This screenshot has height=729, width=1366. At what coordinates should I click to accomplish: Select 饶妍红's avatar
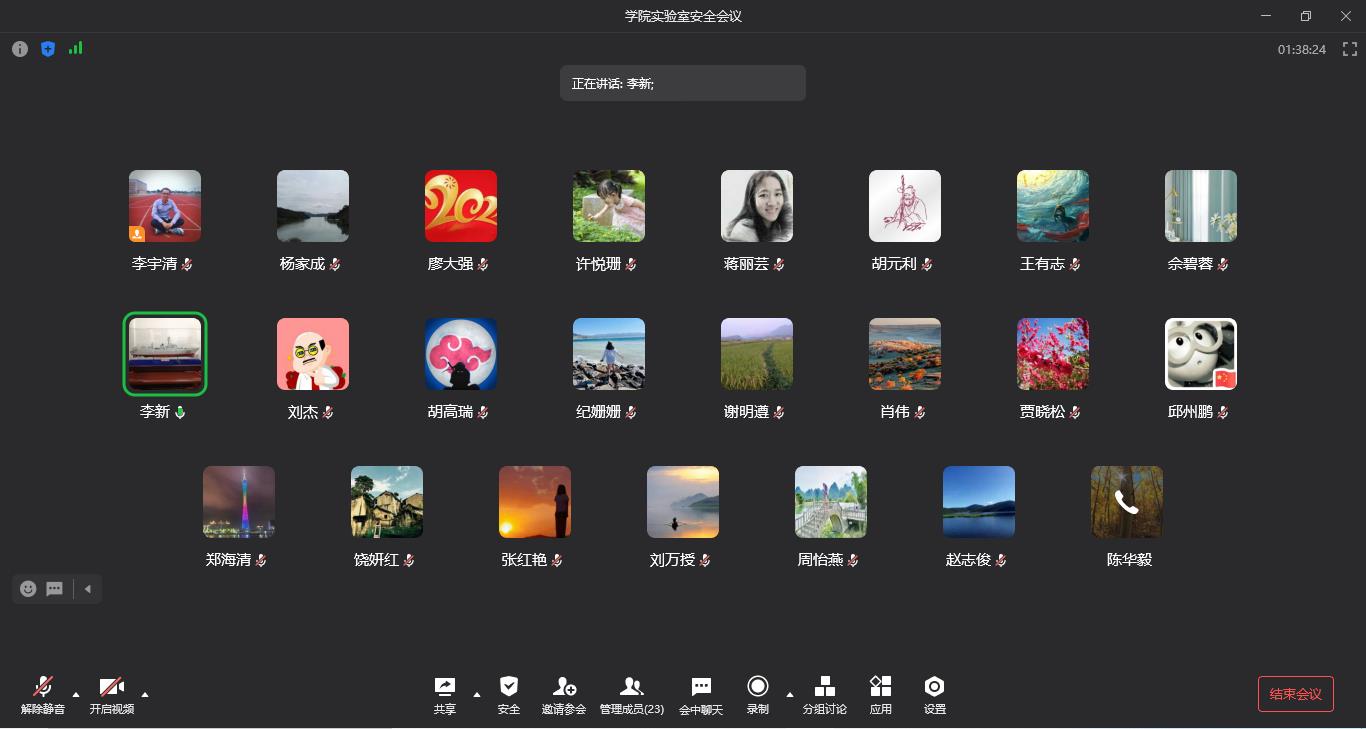[x=387, y=502]
